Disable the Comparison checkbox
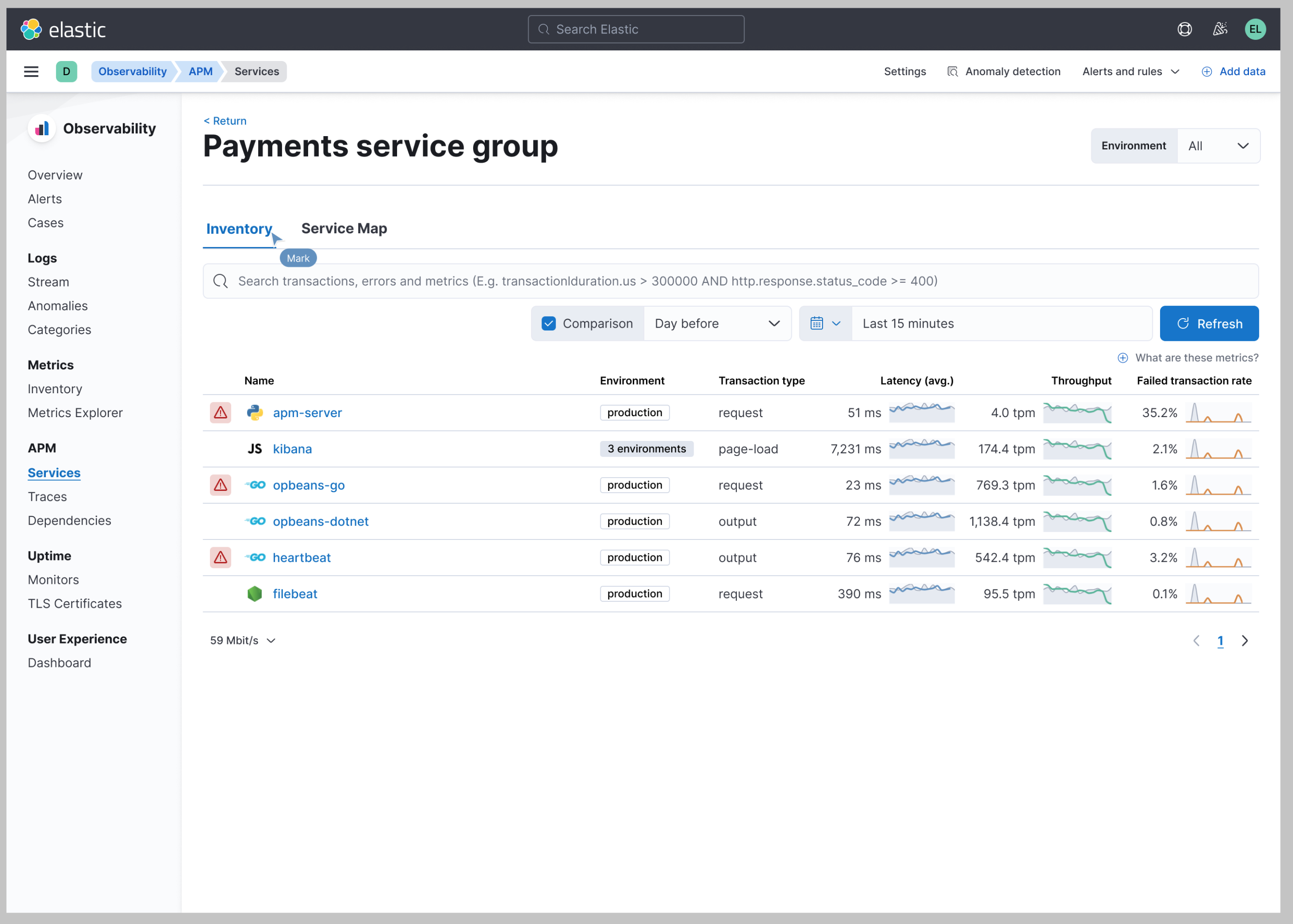 [548, 323]
